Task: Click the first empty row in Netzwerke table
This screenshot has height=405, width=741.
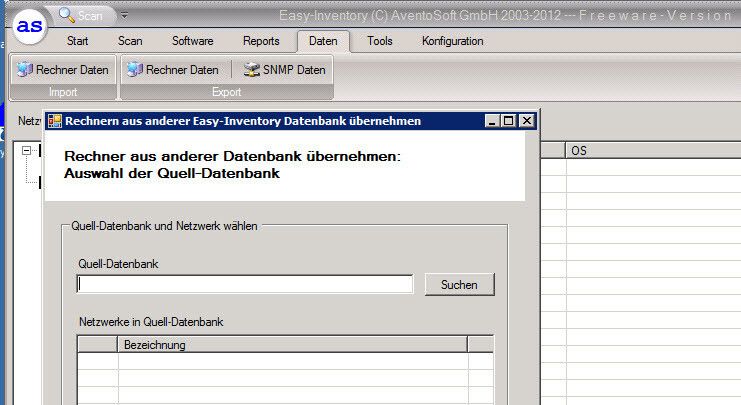Action: pyautogui.click(x=285, y=362)
